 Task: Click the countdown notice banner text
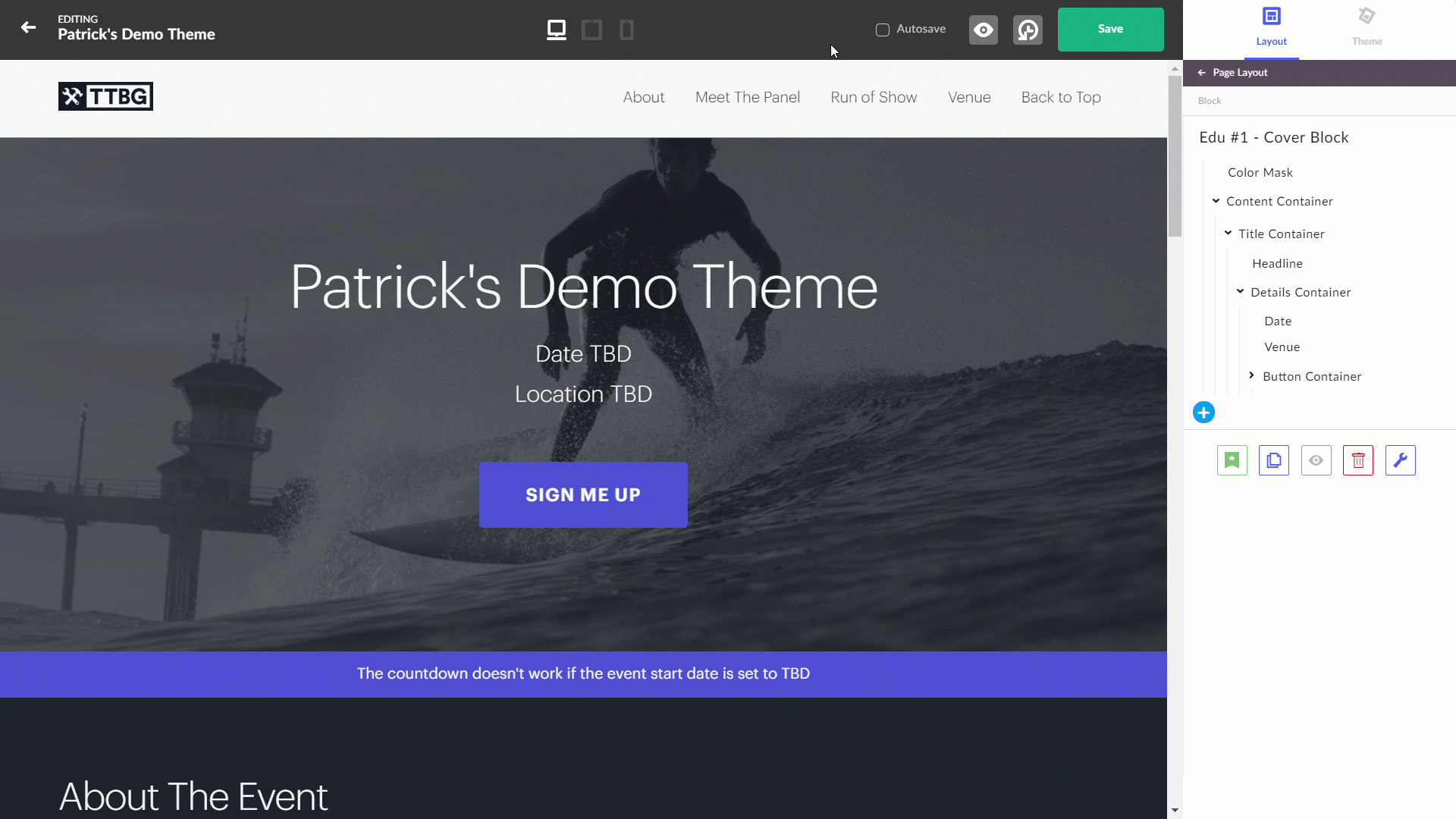coord(583,673)
